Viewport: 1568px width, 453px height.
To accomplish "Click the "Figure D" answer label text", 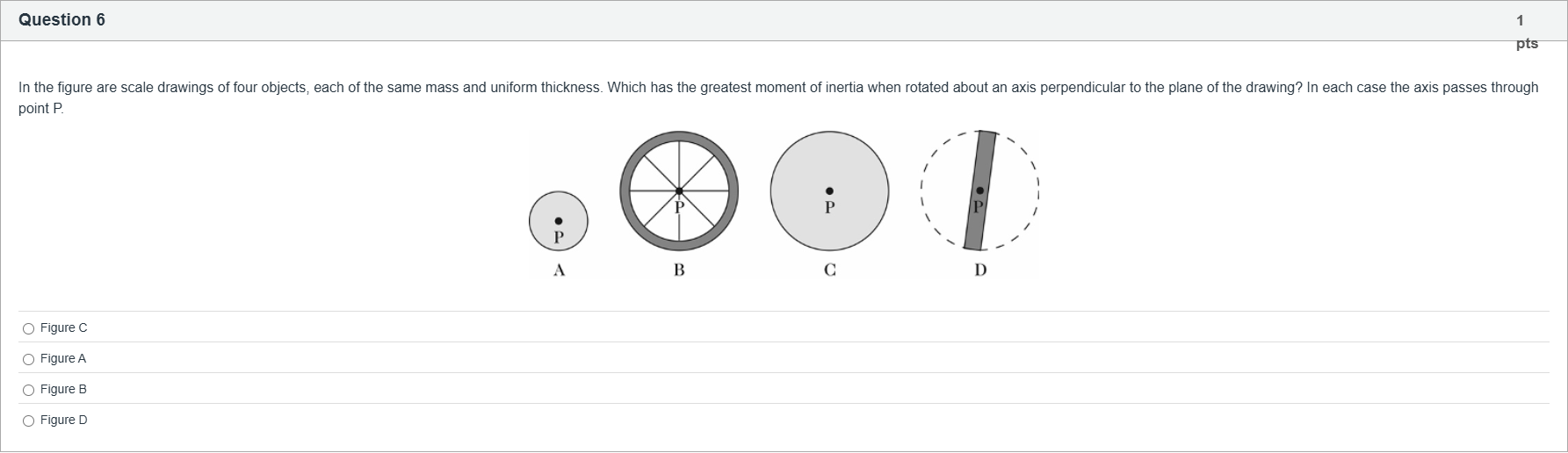I will (64, 421).
